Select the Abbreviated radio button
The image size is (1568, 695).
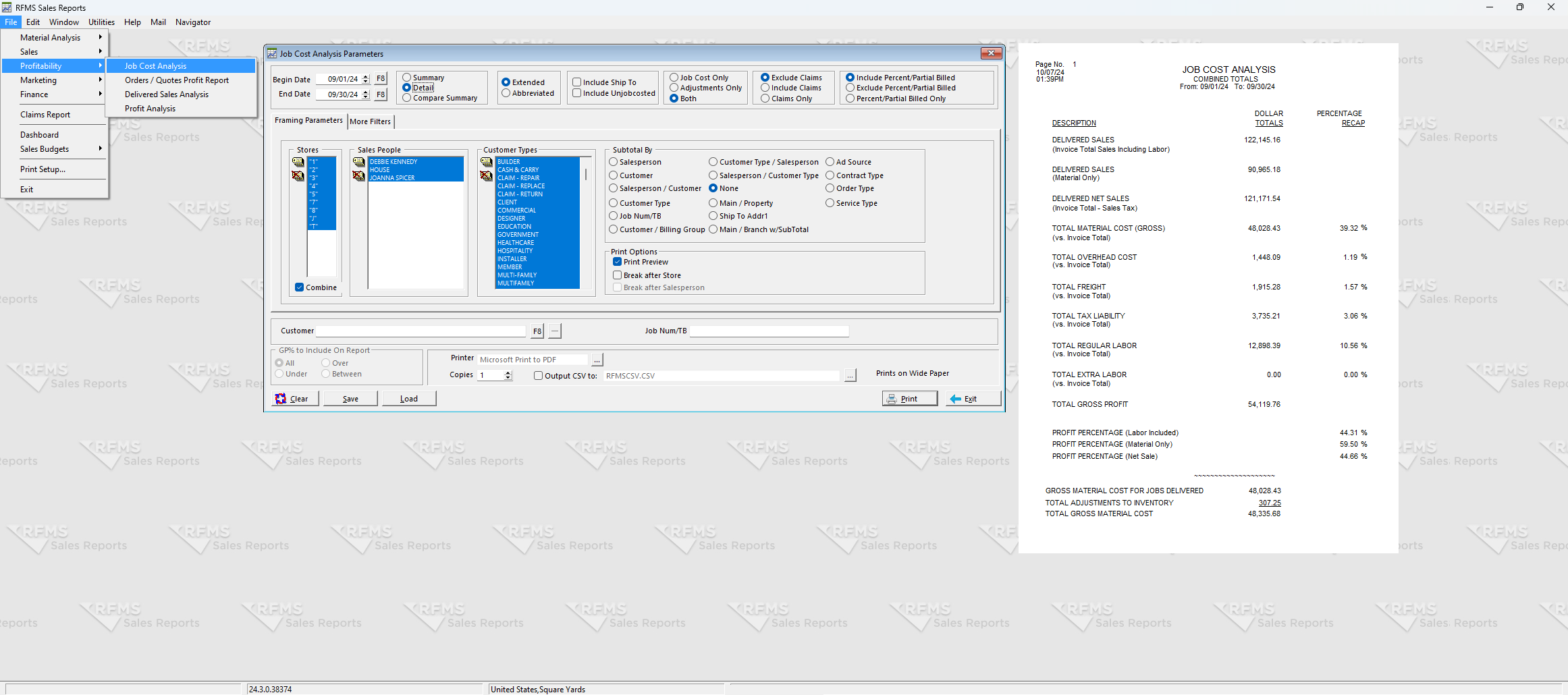pyautogui.click(x=506, y=94)
